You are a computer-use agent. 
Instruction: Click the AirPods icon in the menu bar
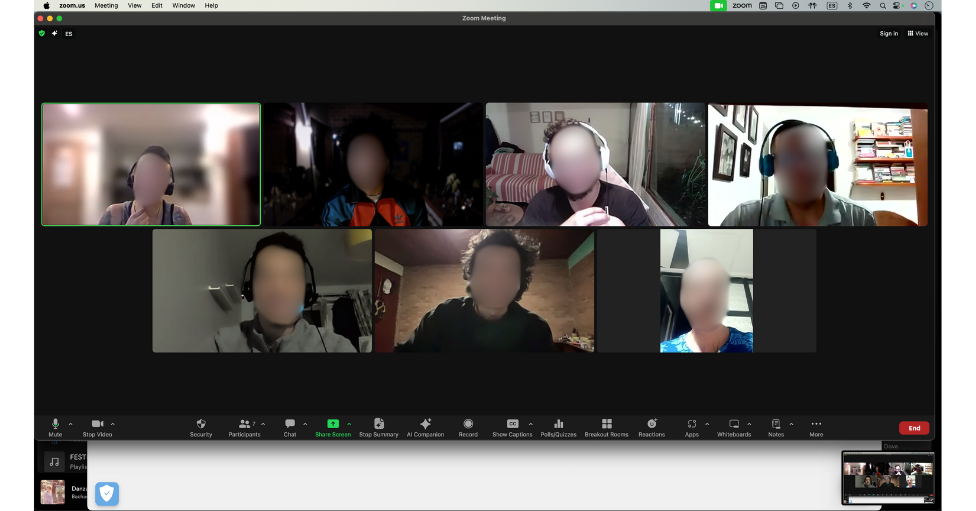point(812,6)
